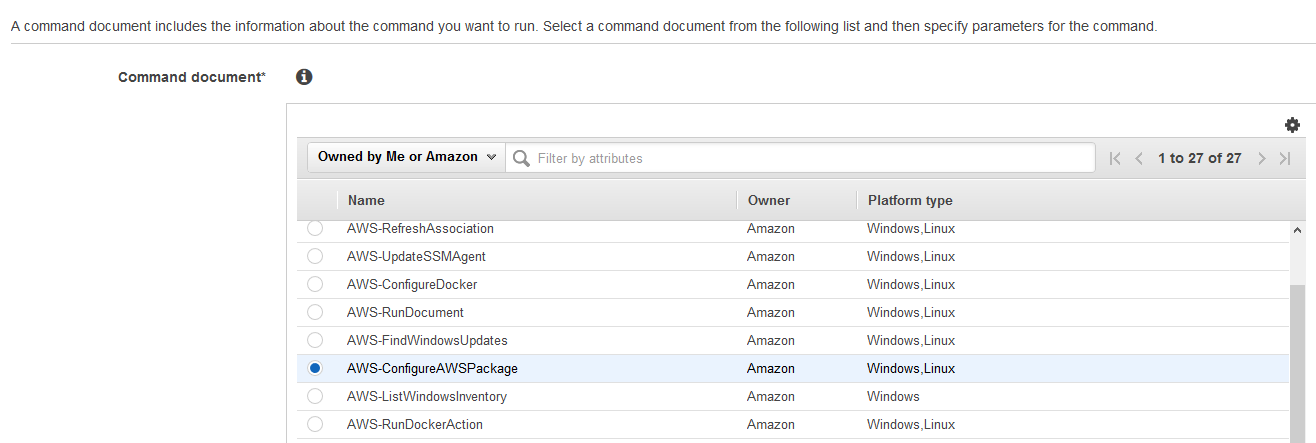Open table settings gear icon
The width and height of the screenshot is (1316, 443).
point(1292,125)
